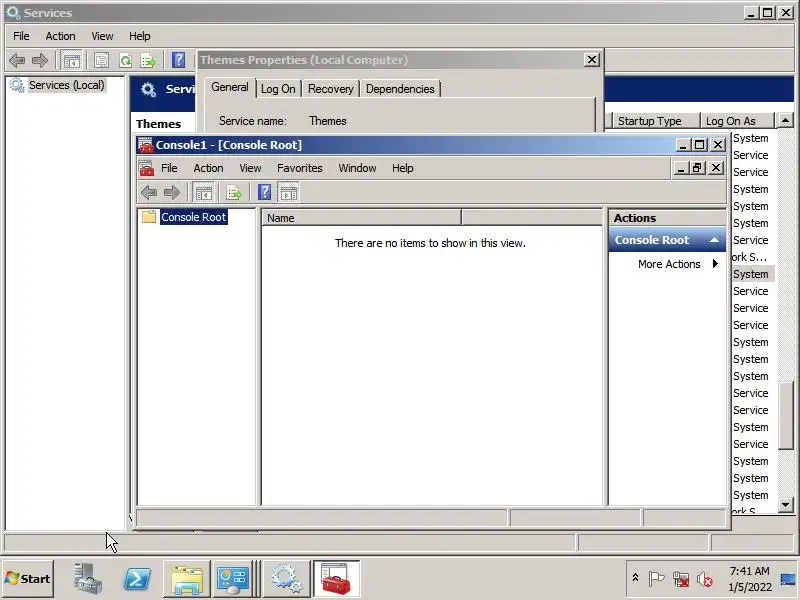800x600 pixels.
Task: Click Services list scrollbar down arrow
Action: click(x=785, y=505)
